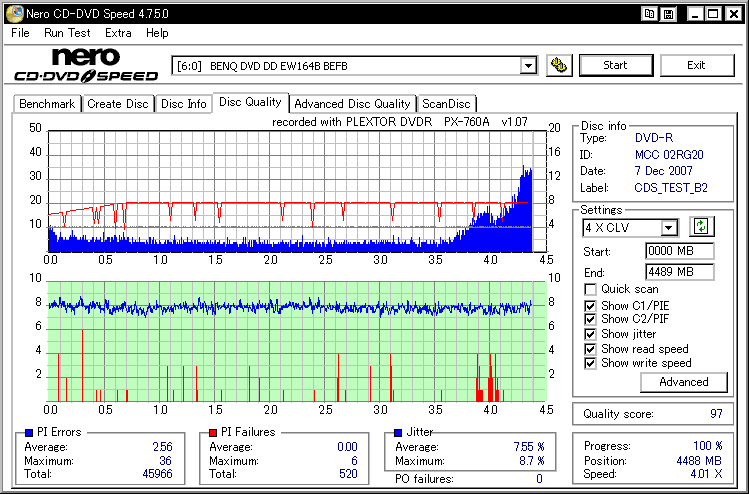Switch to the ScanDisc tab

[x=446, y=103]
